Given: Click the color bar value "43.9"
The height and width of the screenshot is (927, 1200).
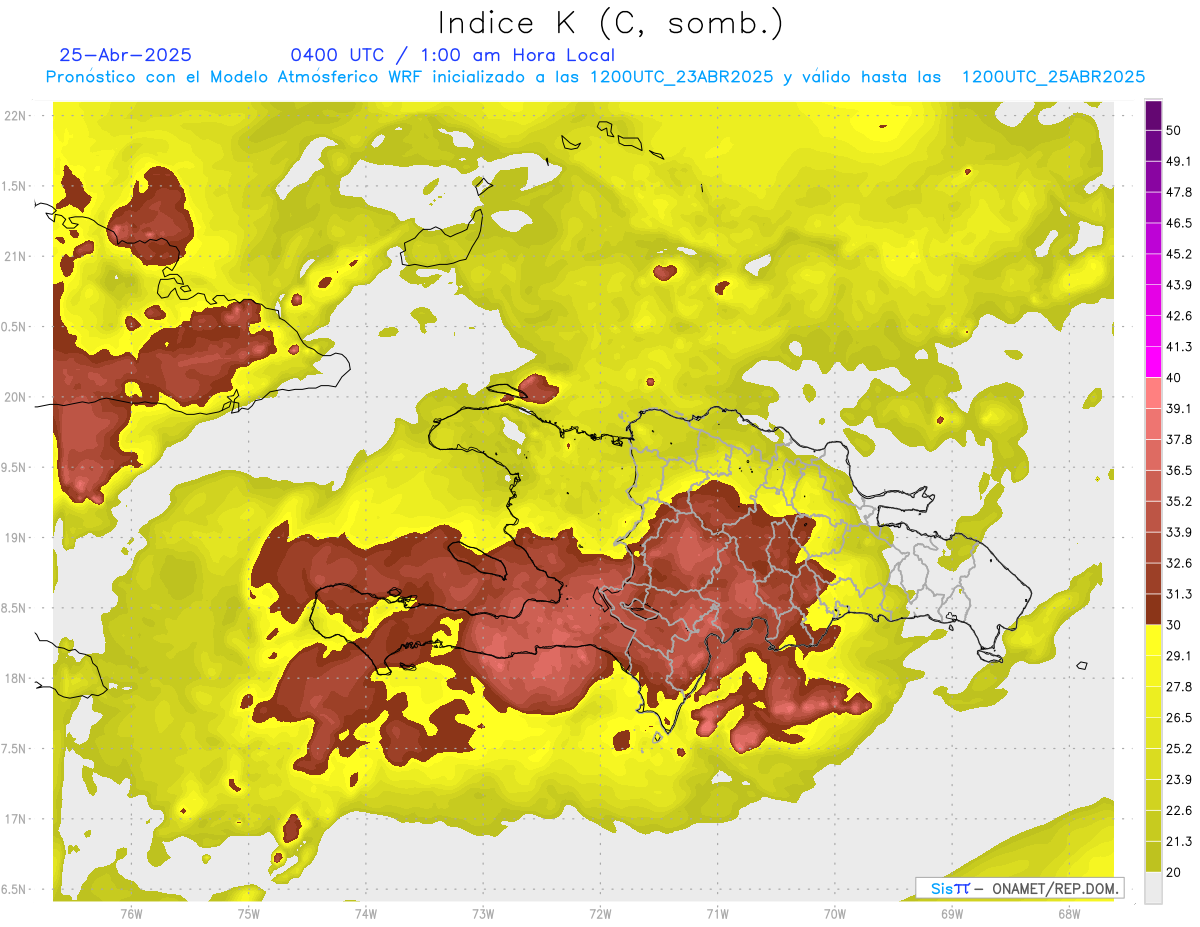Looking at the screenshot, I should coord(1179,285).
